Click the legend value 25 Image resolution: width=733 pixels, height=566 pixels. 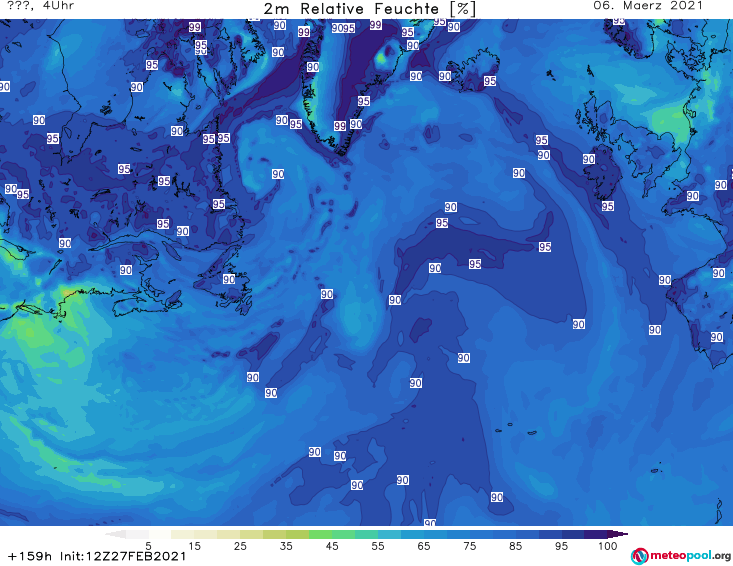pyautogui.click(x=240, y=546)
